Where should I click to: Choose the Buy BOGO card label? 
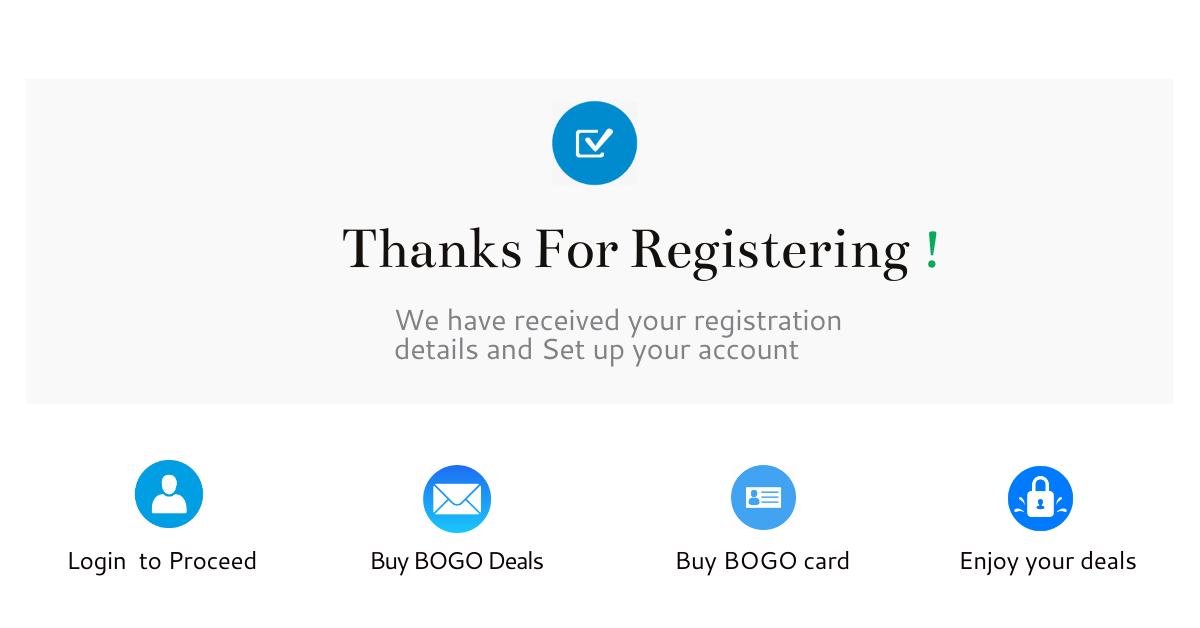(x=763, y=561)
